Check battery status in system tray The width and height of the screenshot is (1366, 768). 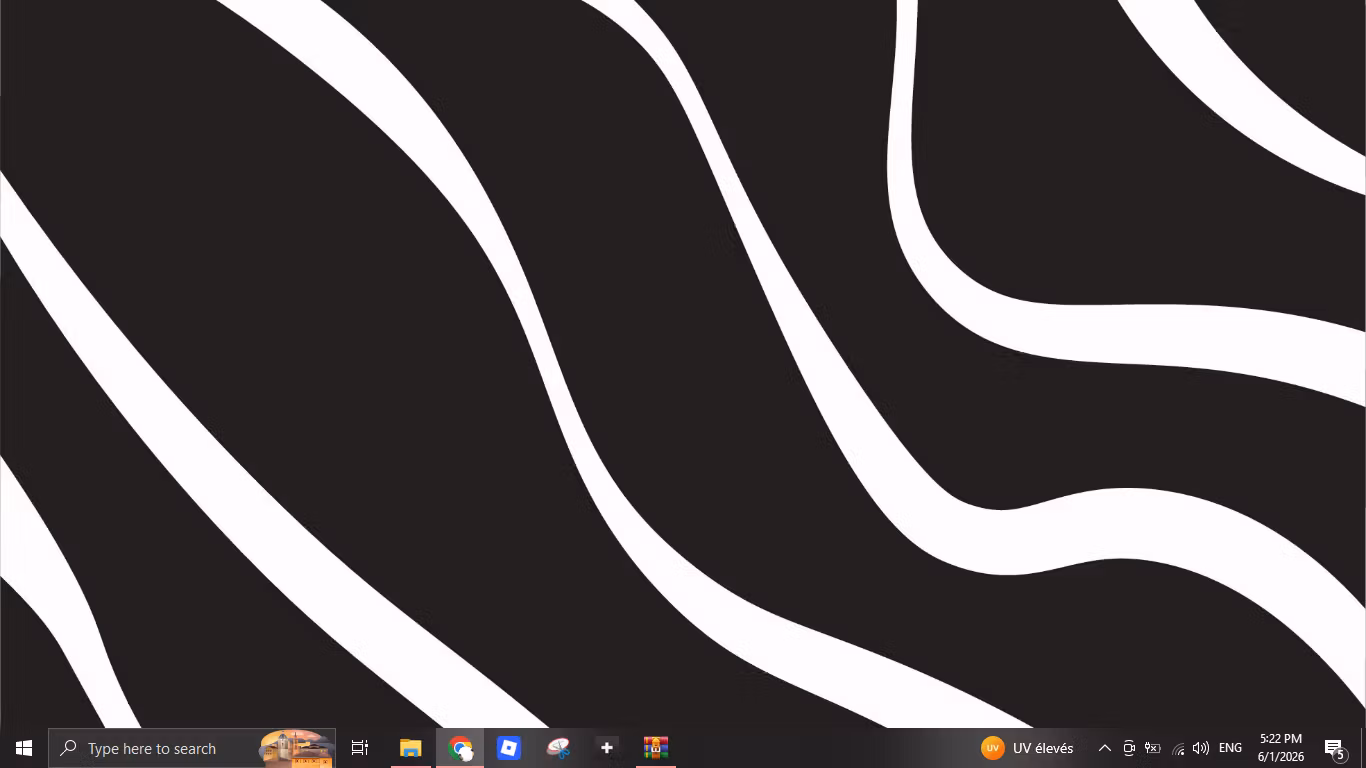click(x=1153, y=748)
